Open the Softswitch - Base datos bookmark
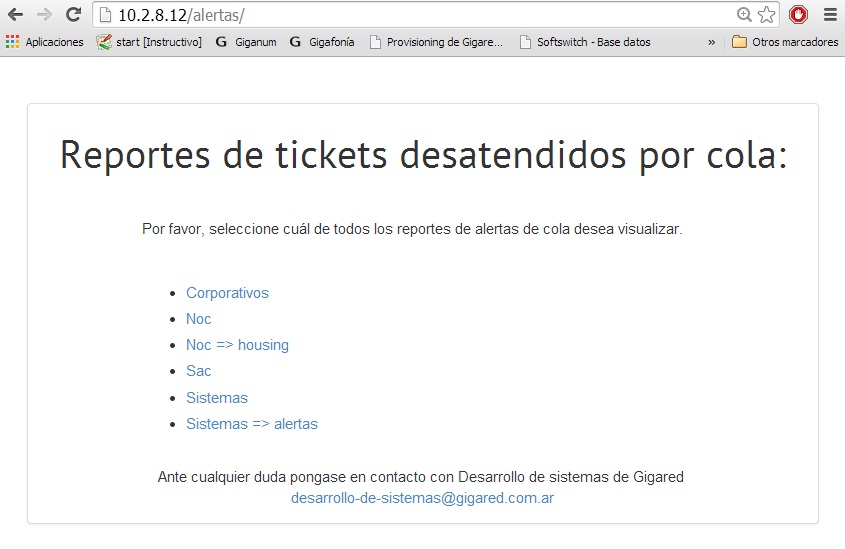The image size is (845, 549). tap(585, 42)
